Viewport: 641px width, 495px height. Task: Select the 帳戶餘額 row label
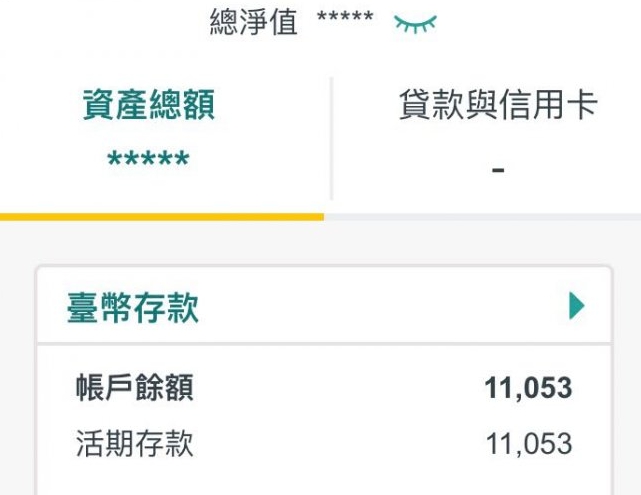(x=134, y=388)
